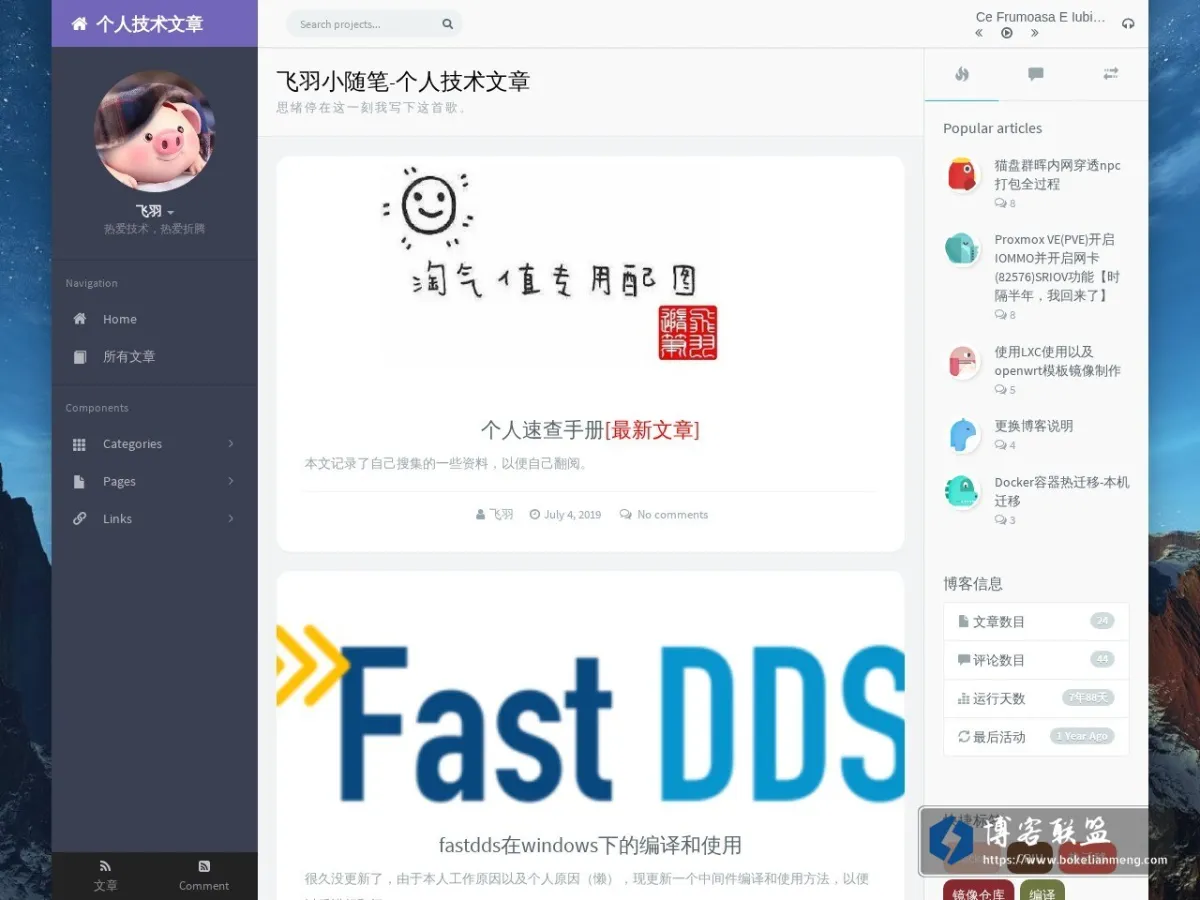Image resolution: width=1200 pixels, height=900 pixels.
Task: Click the pig avatar image
Action: click(x=154, y=131)
